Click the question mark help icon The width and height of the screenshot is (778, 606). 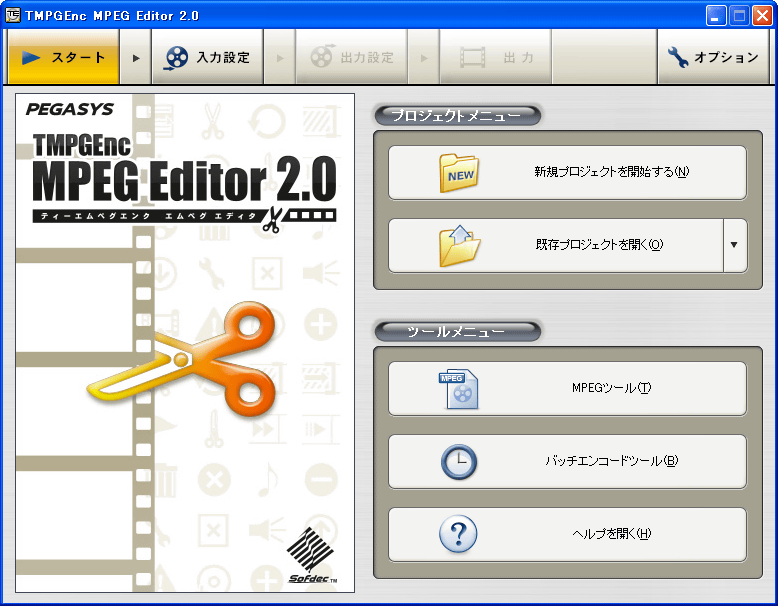click(x=458, y=534)
